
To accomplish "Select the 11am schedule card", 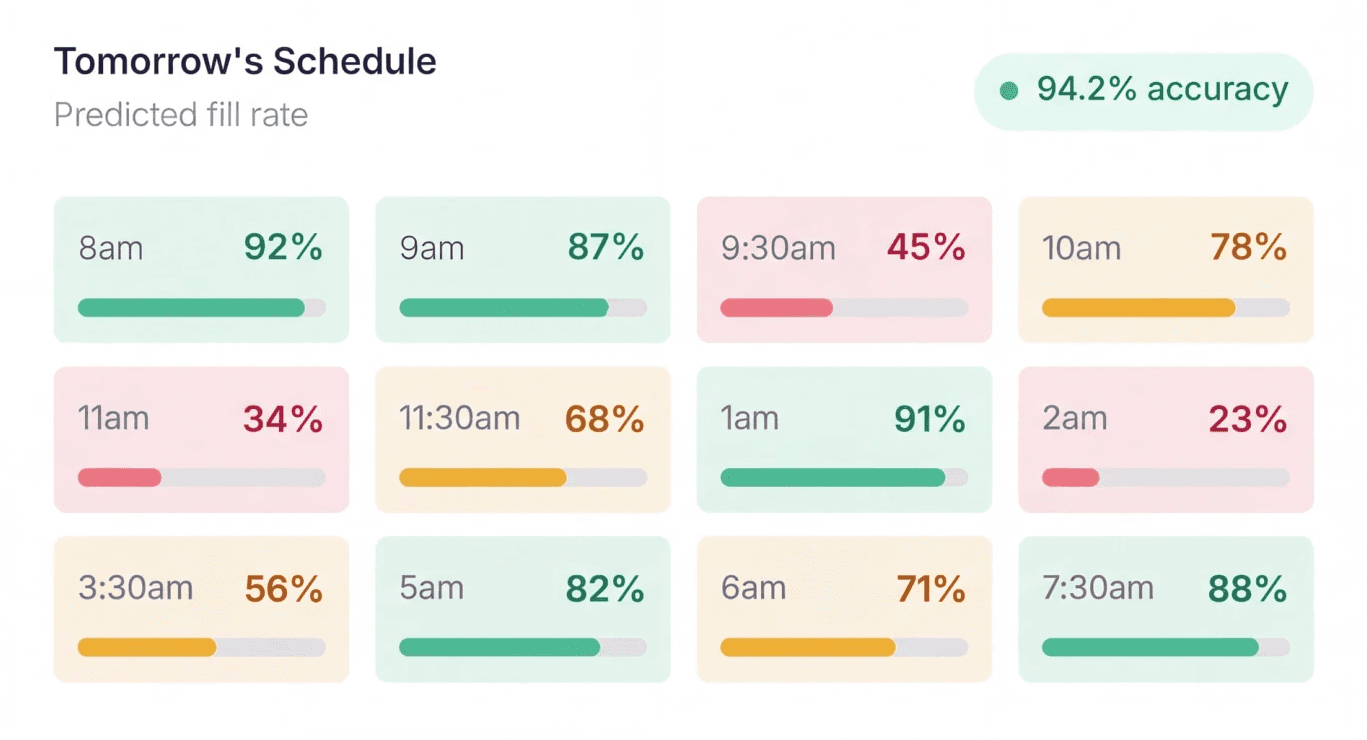I will pyautogui.click(x=200, y=440).
